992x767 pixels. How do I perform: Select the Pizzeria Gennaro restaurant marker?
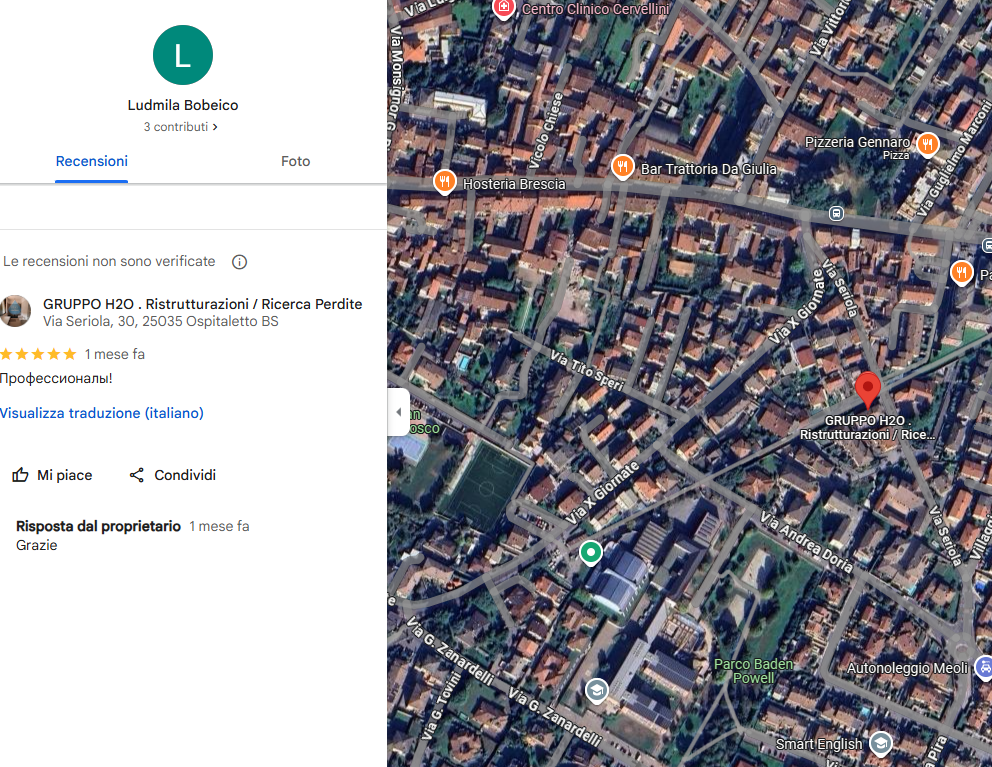point(927,144)
